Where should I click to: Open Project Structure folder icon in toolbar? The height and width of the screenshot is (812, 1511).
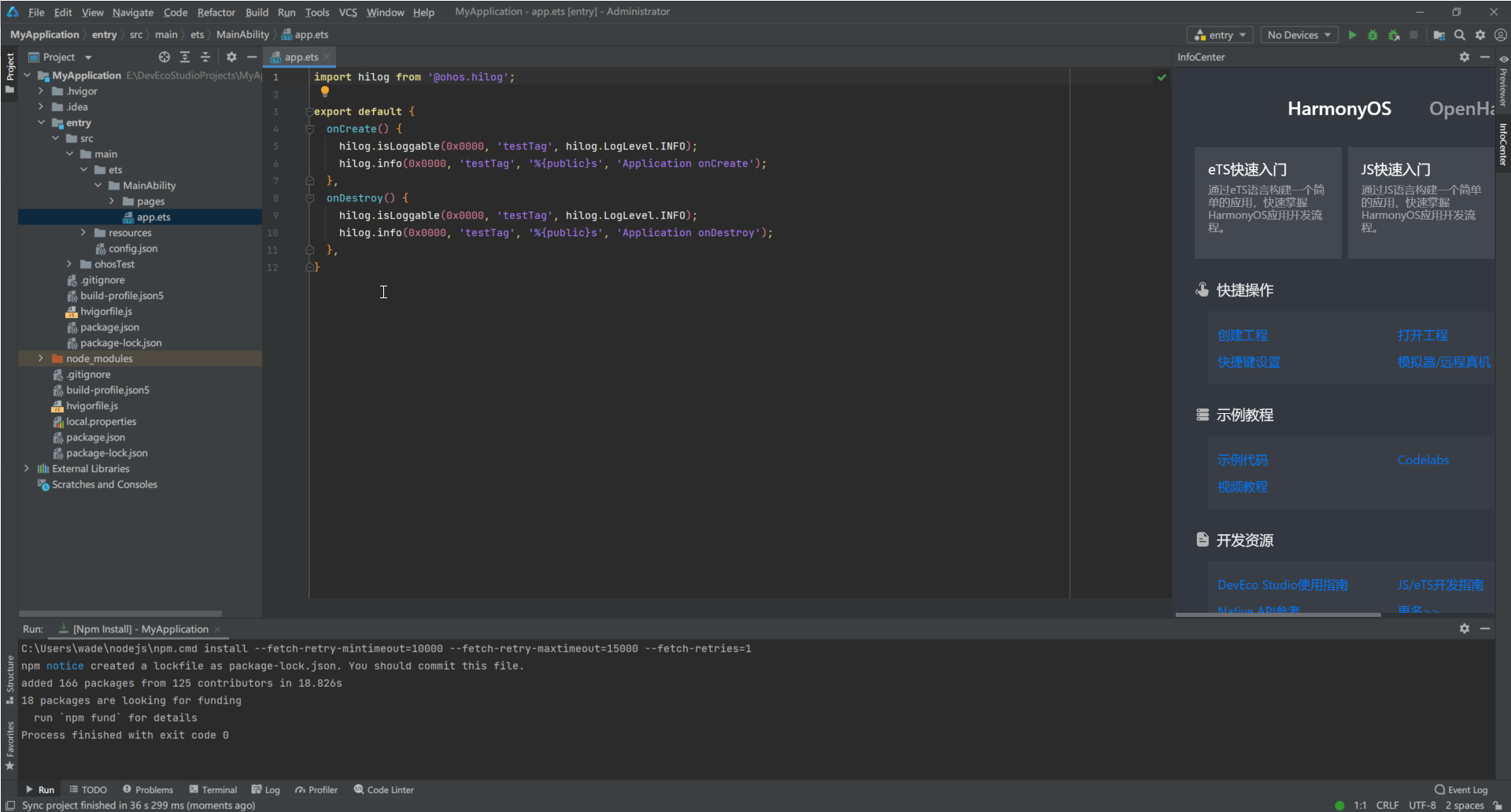point(1439,35)
